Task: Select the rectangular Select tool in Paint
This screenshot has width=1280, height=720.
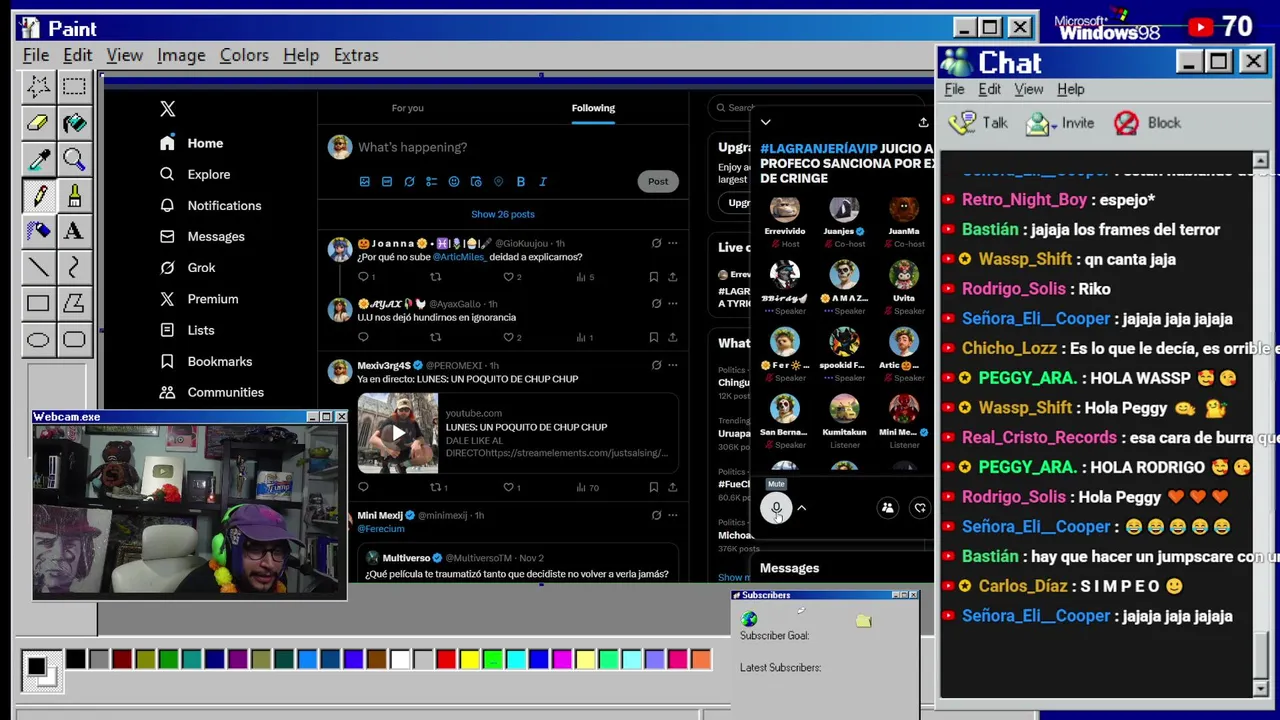Action: pyautogui.click(x=74, y=86)
